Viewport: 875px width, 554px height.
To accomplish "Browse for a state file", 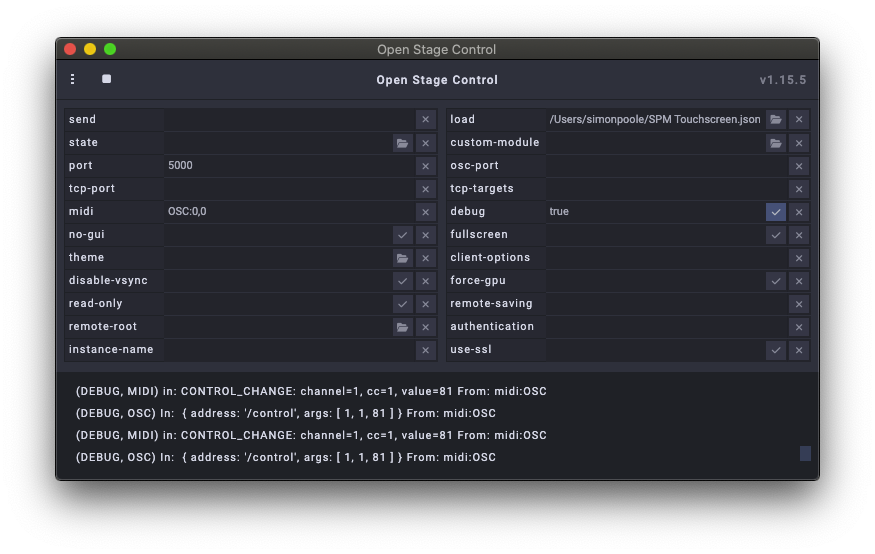I will click(402, 143).
